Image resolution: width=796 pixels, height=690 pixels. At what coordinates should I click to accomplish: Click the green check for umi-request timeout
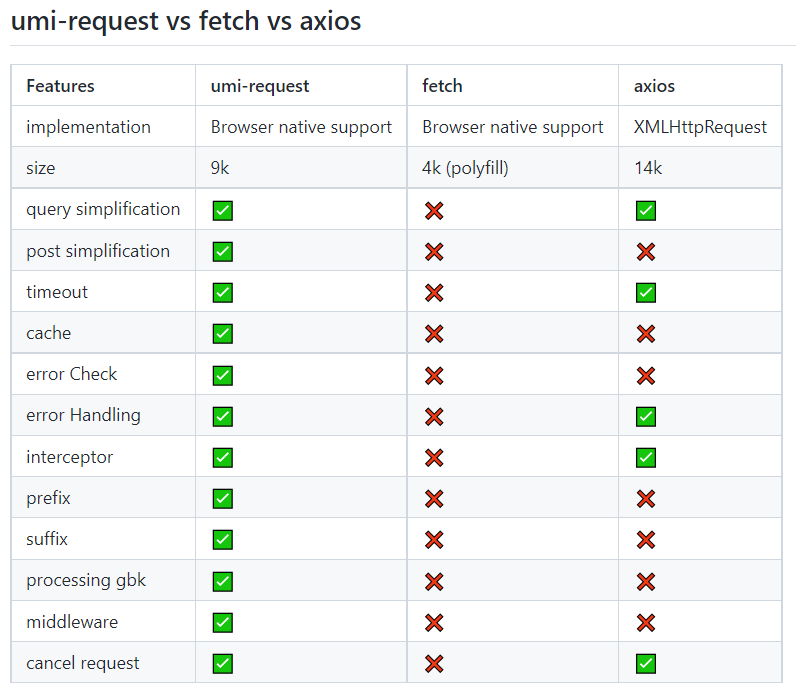[x=222, y=292]
